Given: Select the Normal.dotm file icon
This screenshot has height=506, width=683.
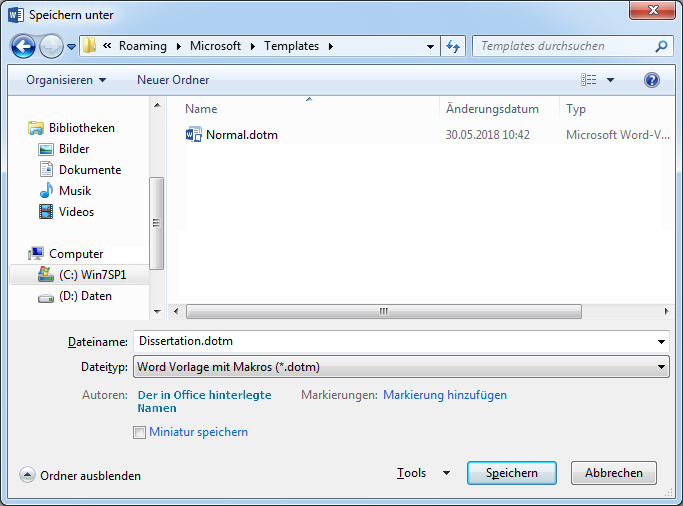Looking at the screenshot, I should 194,134.
